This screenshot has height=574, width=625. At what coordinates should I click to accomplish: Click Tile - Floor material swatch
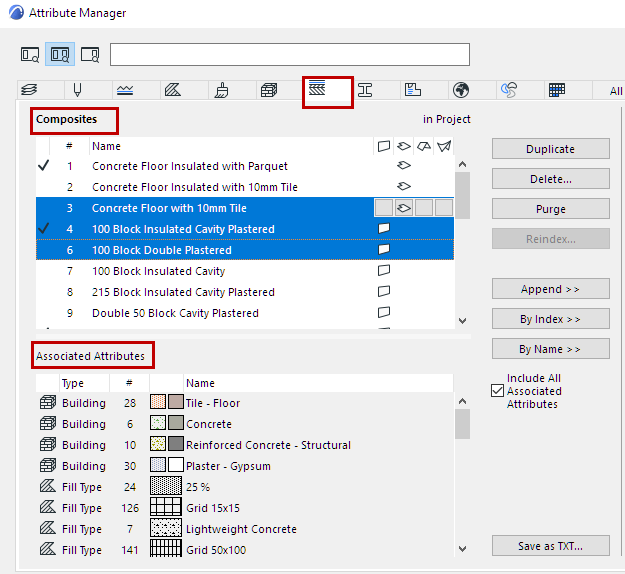(167, 402)
